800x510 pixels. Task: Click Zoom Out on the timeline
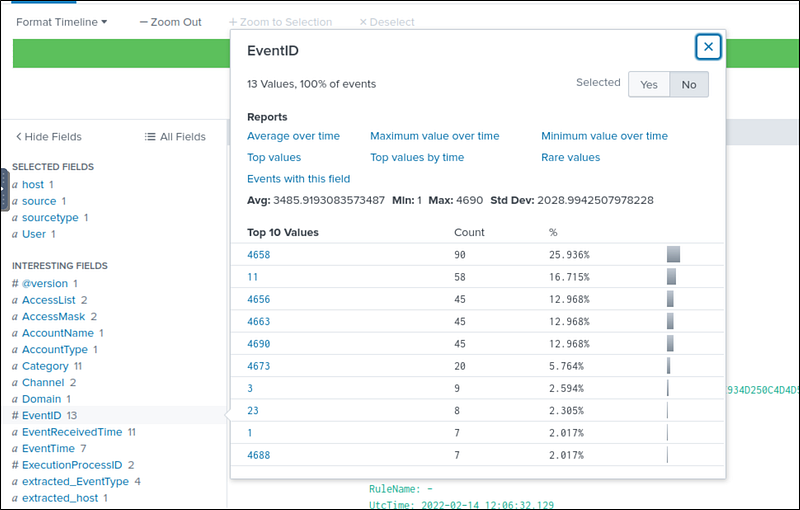[170, 22]
